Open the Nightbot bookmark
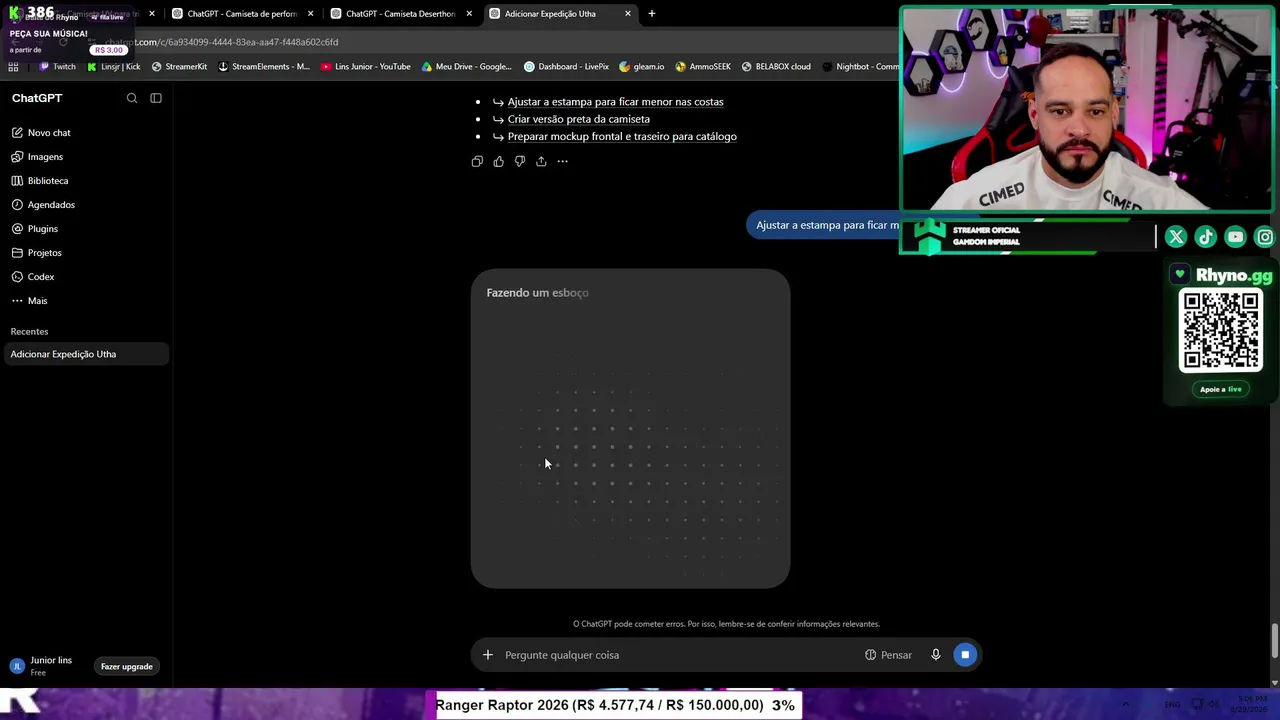The image size is (1280, 720). tap(860, 67)
